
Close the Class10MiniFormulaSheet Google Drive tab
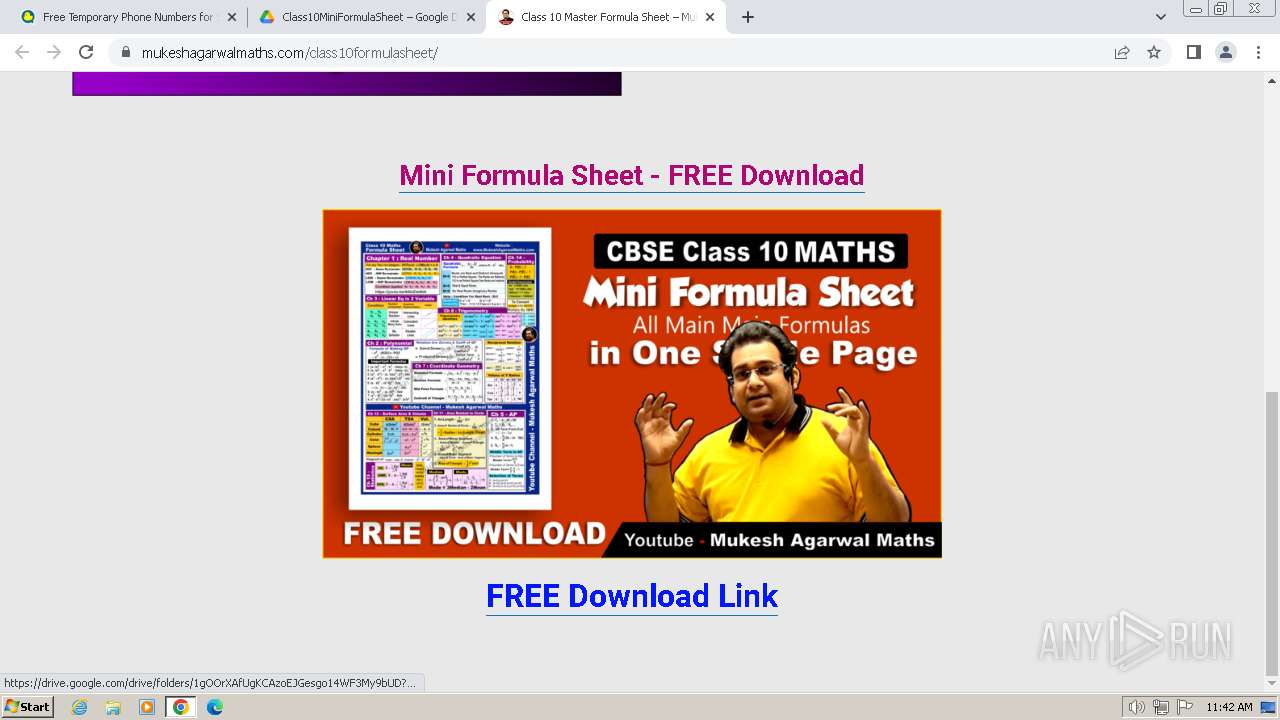(x=471, y=17)
